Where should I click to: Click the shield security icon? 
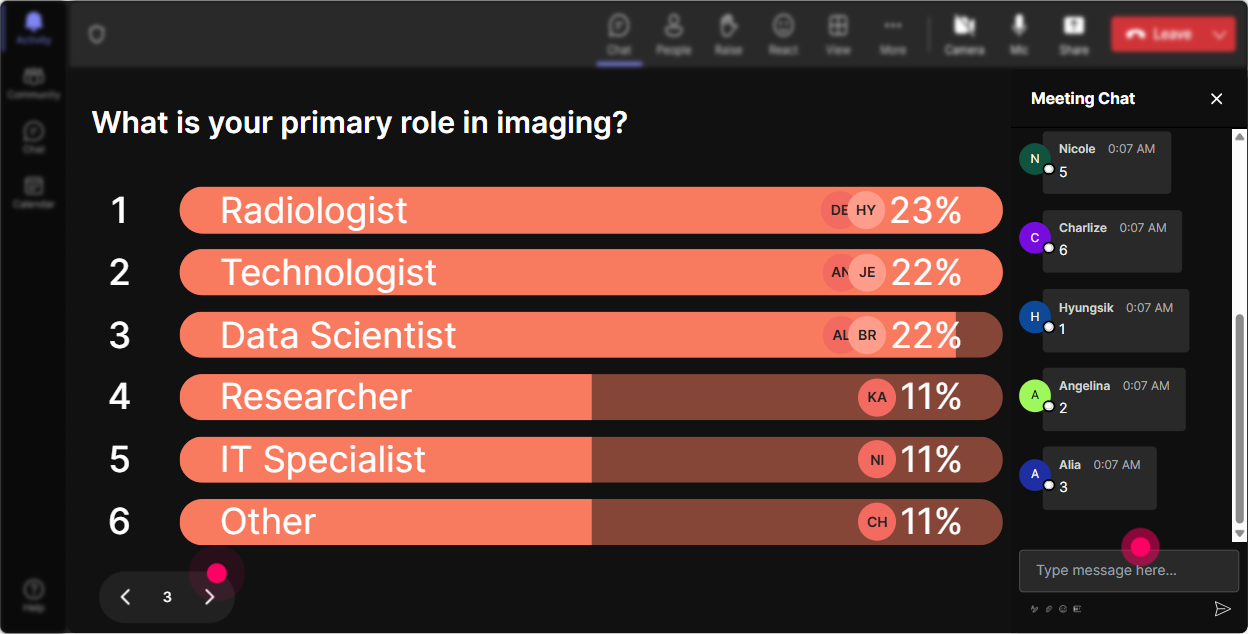(96, 34)
